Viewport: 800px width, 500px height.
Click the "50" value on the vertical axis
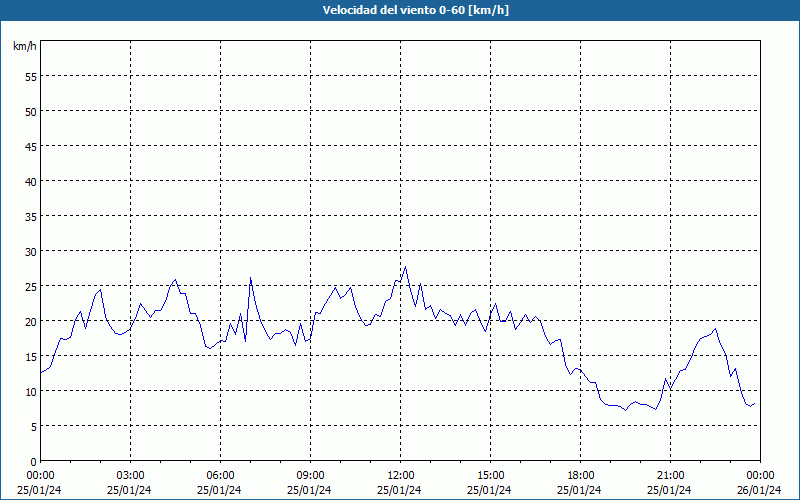[x=31, y=112]
